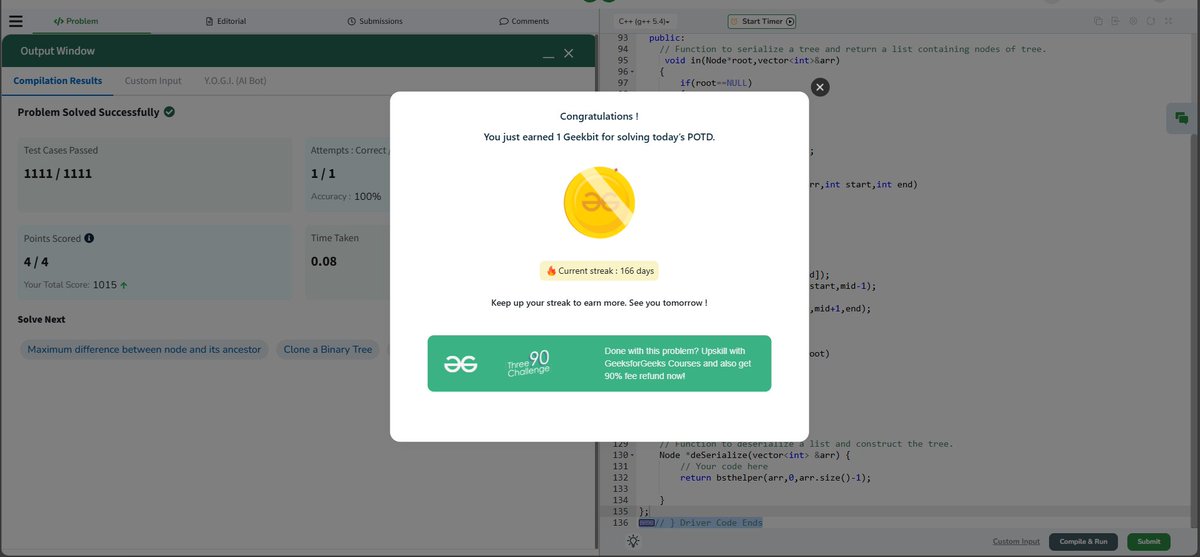Screen dimensions: 1200x557
Task: Switch to the Problem tab
Action: (x=76, y=21)
